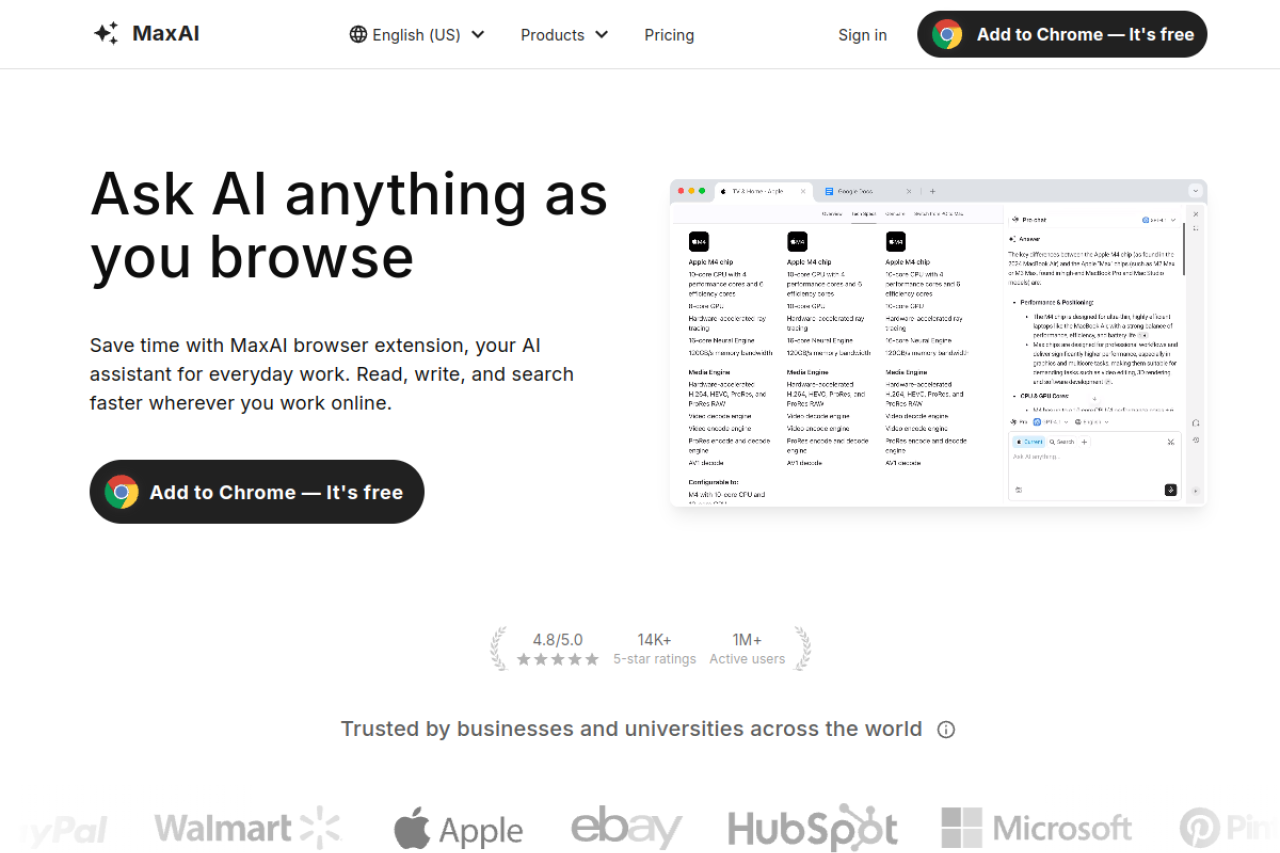Click the Save time with MaxAI description paragraph
Screen dimensions: 1280x853
pos(332,374)
